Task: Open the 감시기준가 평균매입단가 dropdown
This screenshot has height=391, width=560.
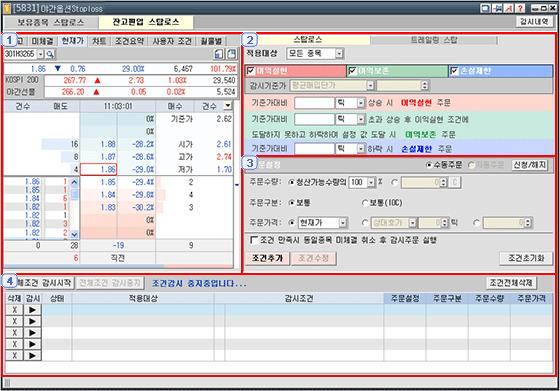Action: click(370, 86)
